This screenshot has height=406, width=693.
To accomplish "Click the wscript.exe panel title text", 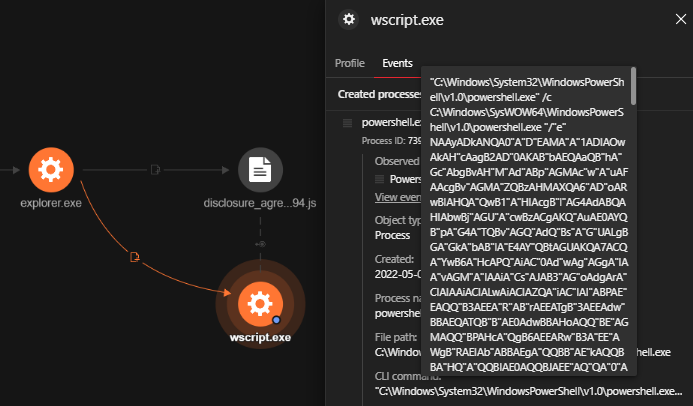I will coord(406,19).
